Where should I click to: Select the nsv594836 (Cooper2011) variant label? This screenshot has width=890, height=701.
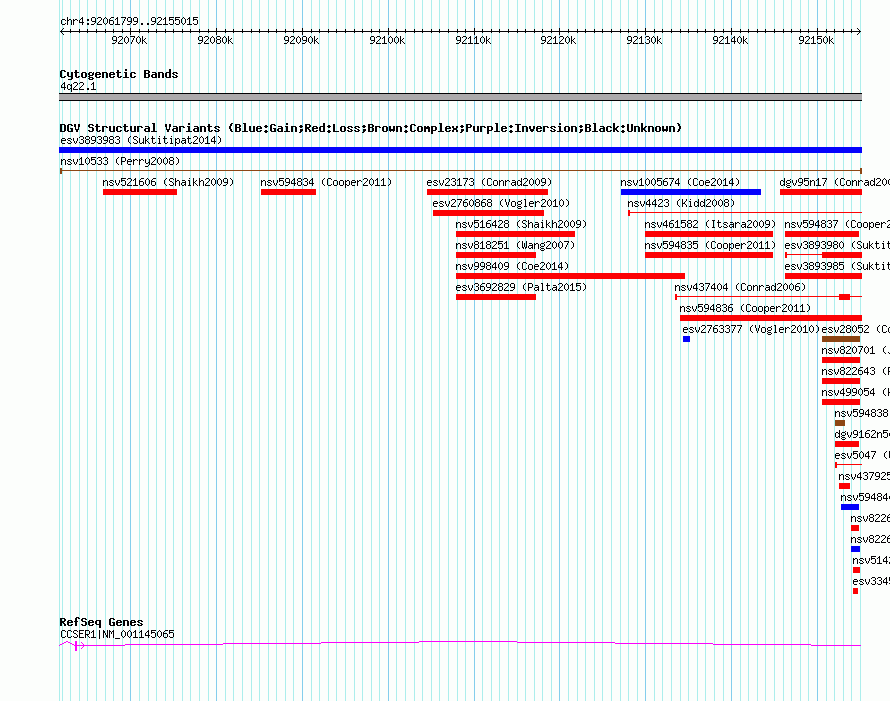tap(745, 308)
